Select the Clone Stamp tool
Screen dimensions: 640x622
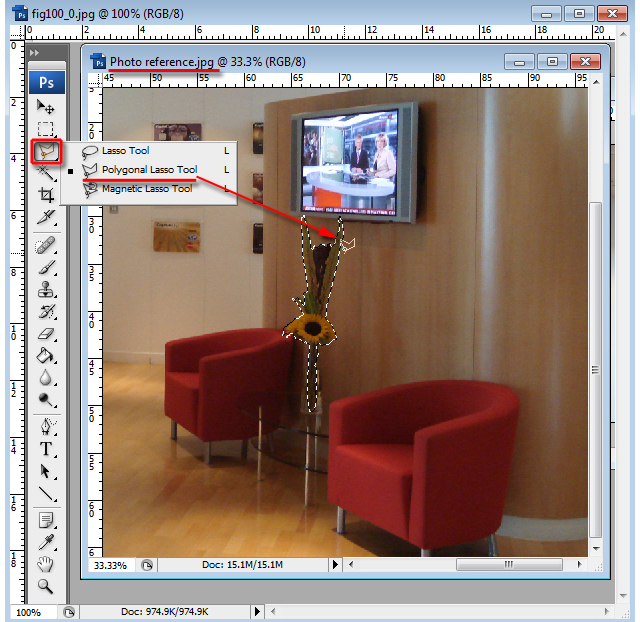(46, 289)
